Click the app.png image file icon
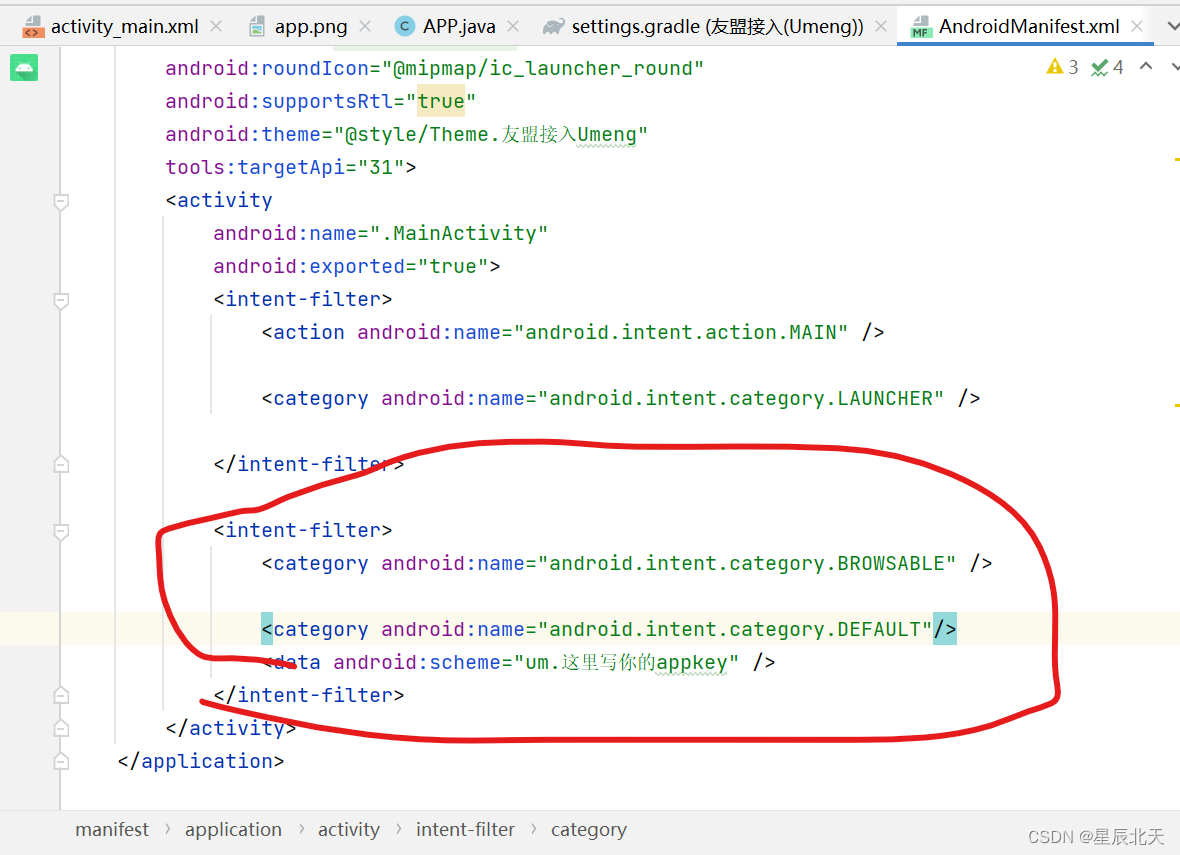1180x855 pixels. (x=257, y=27)
